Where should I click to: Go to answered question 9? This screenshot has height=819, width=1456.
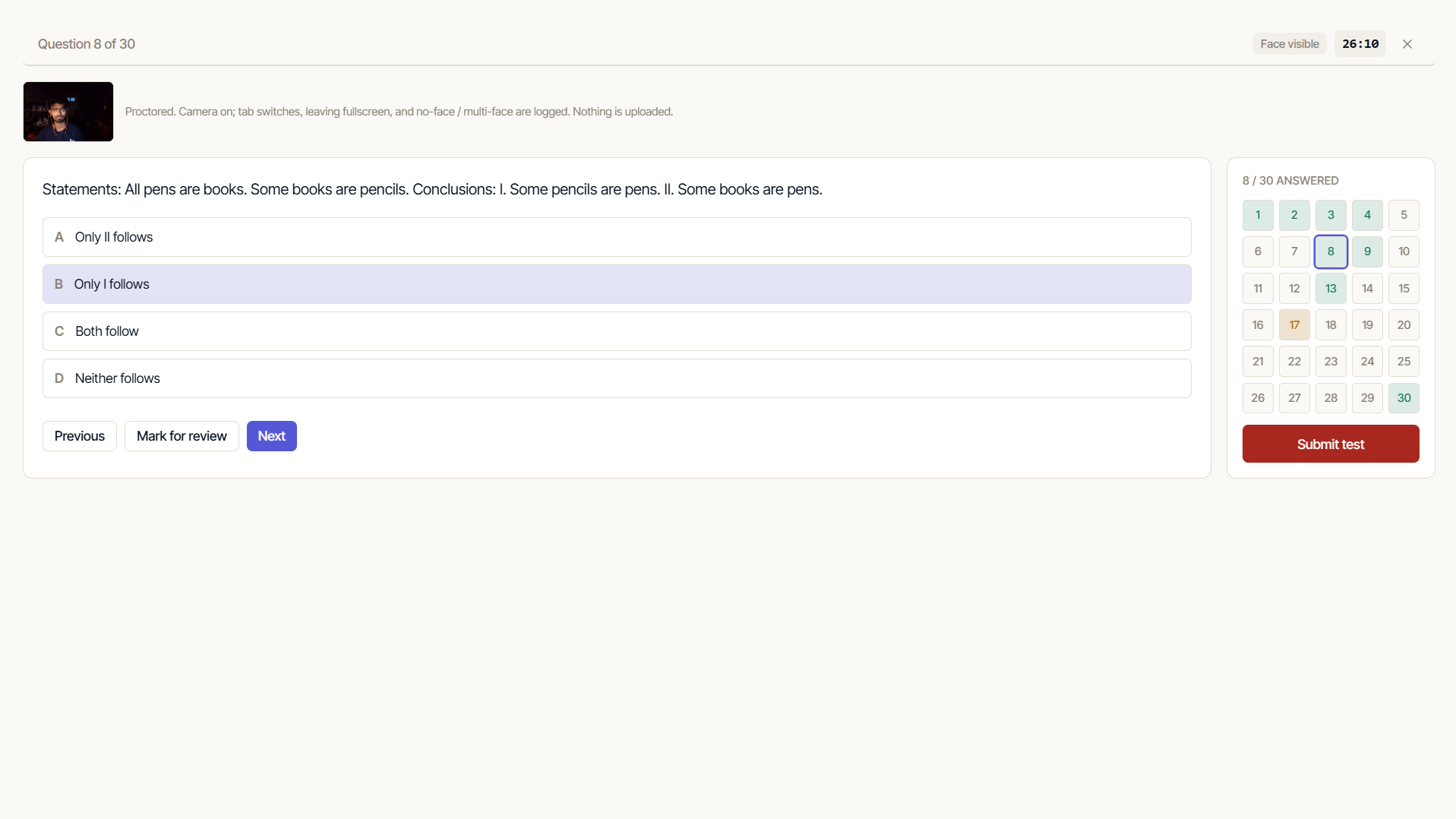coord(1367,251)
